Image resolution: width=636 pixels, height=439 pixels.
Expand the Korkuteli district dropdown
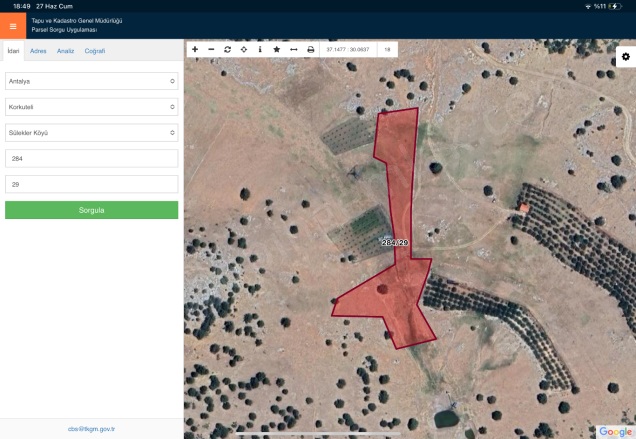(x=91, y=106)
